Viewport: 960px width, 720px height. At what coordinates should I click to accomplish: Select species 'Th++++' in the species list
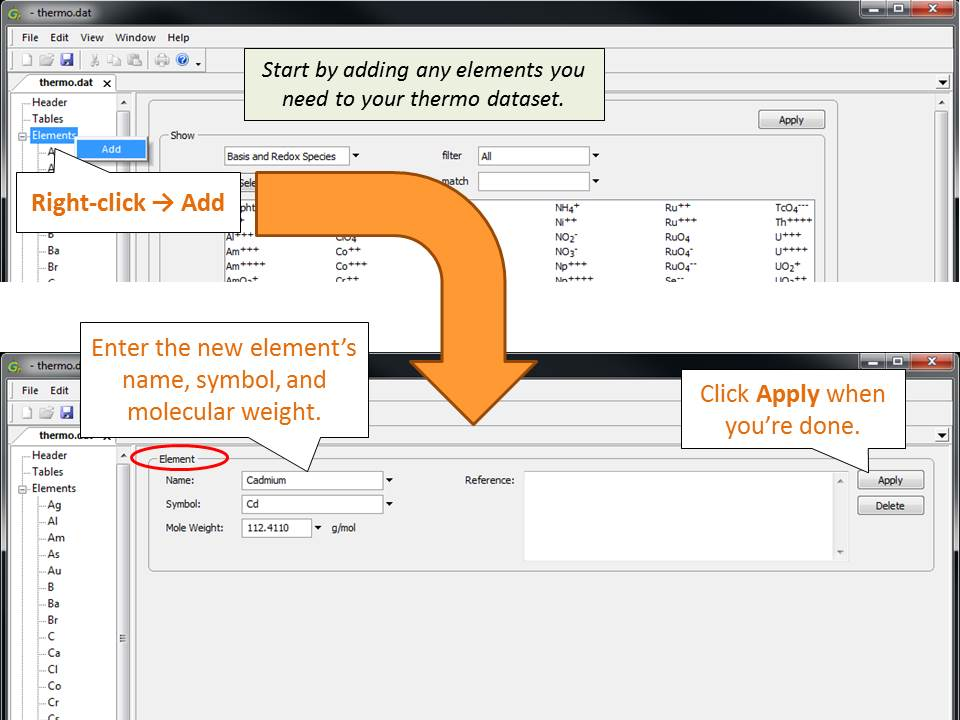tap(793, 222)
